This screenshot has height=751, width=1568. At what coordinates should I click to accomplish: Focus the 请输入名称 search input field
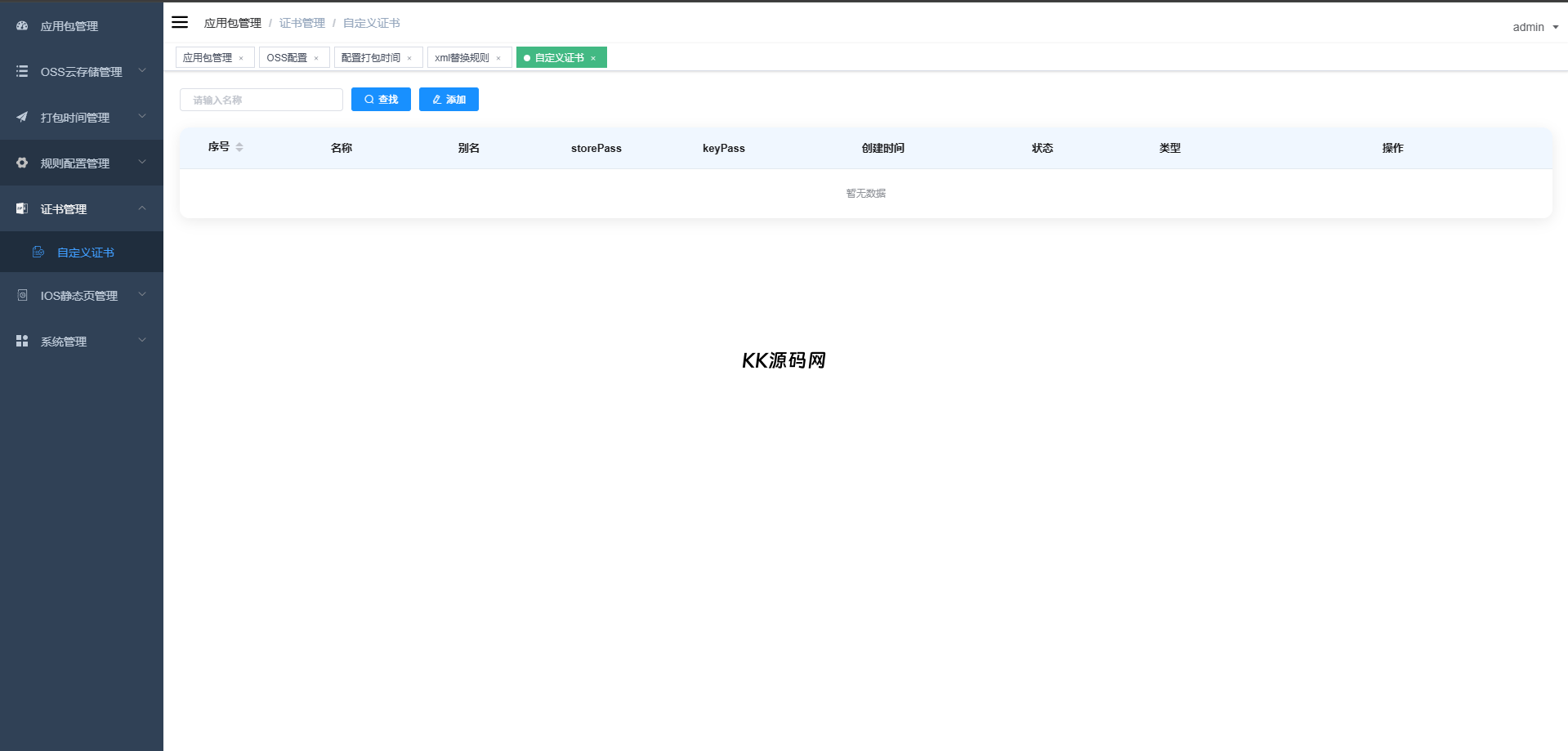coord(261,100)
